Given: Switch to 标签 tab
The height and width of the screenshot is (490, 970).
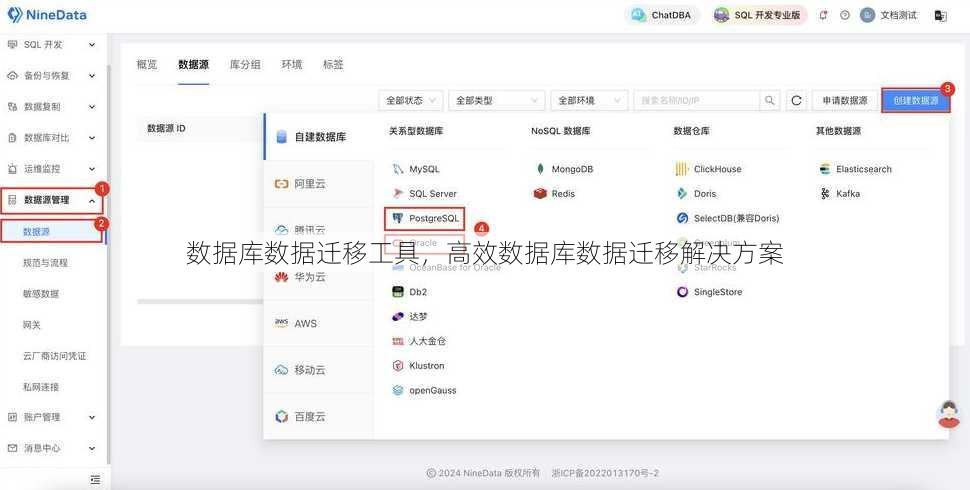Looking at the screenshot, I should tap(333, 64).
